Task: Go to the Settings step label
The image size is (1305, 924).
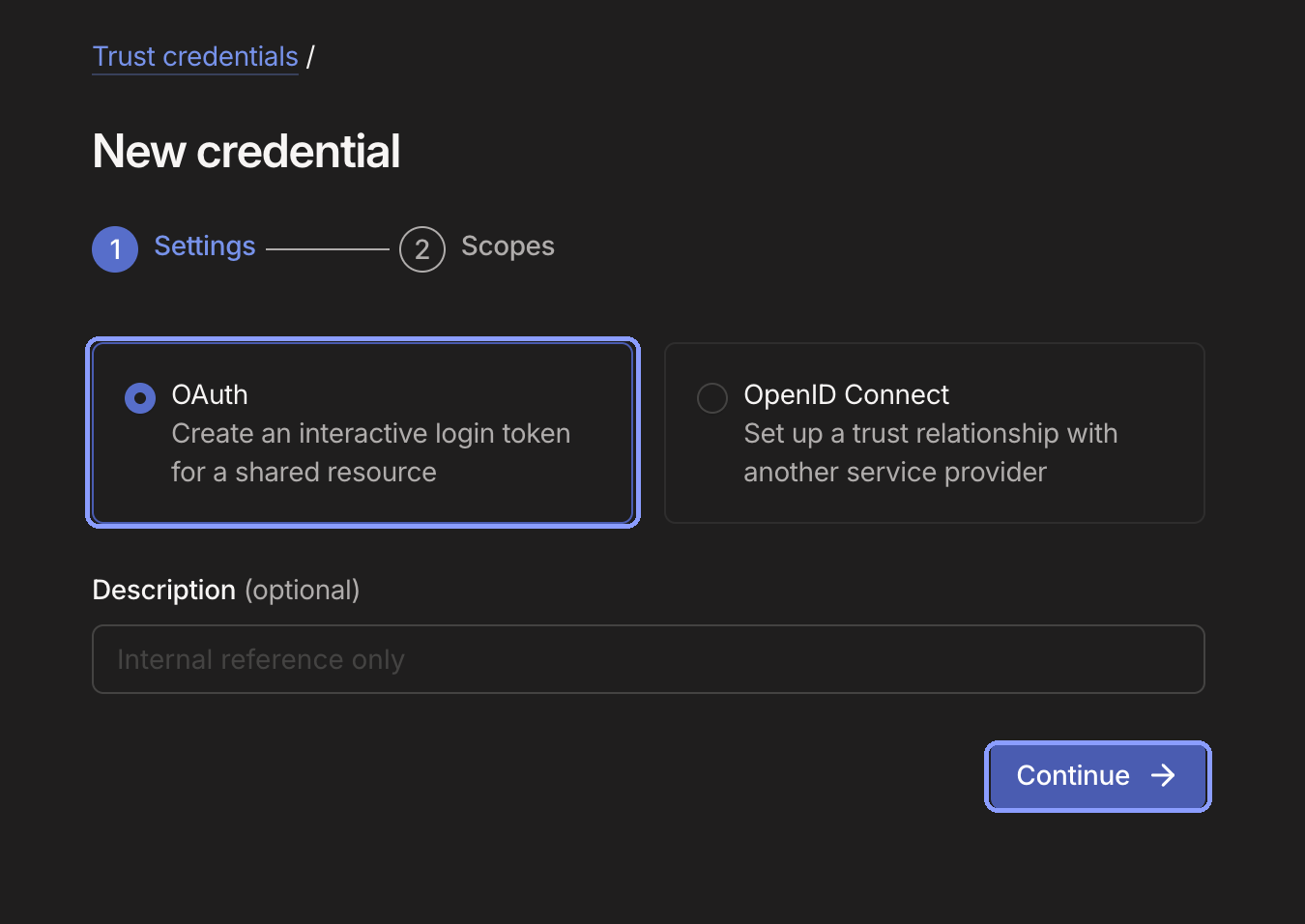Action: click(205, 246)
